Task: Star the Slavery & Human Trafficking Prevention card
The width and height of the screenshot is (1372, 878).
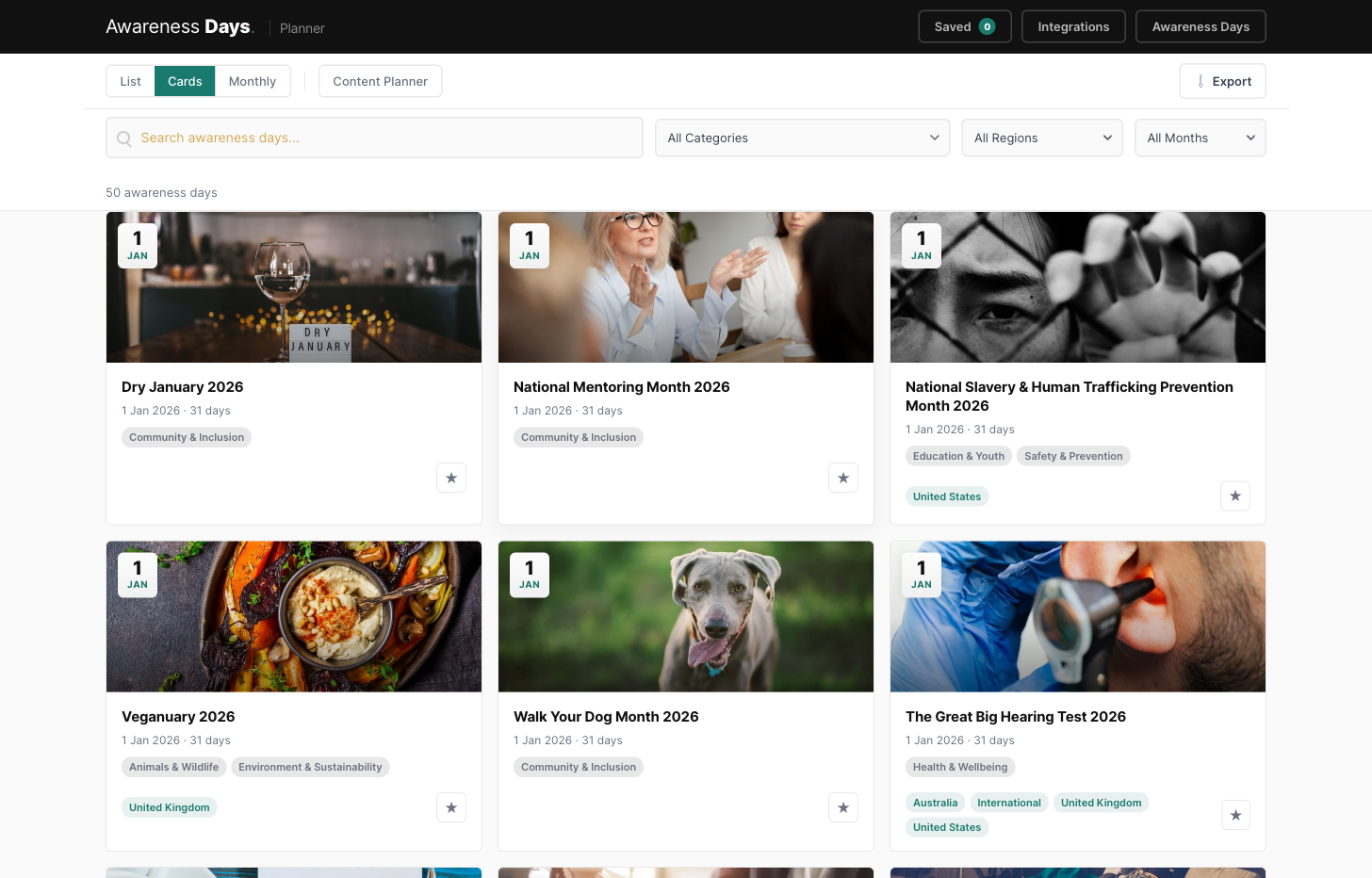Action: [1235, 496]
